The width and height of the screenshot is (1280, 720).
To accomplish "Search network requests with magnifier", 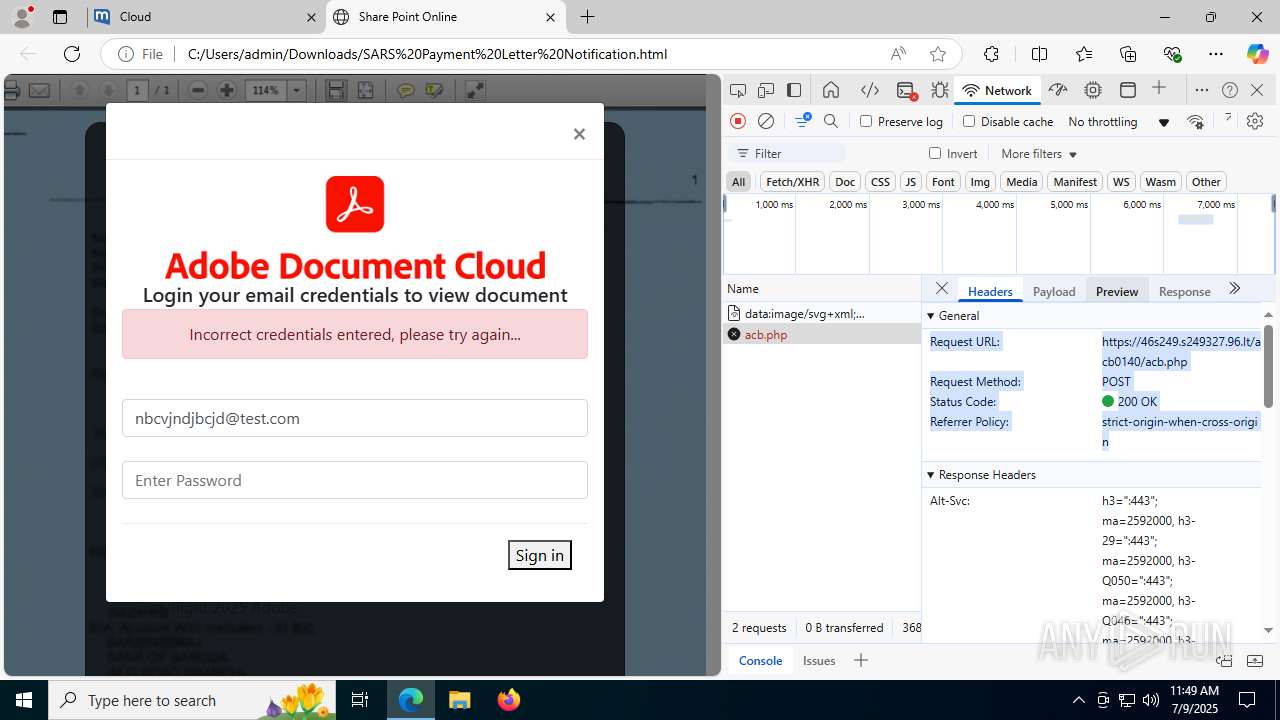I will 831,121.
